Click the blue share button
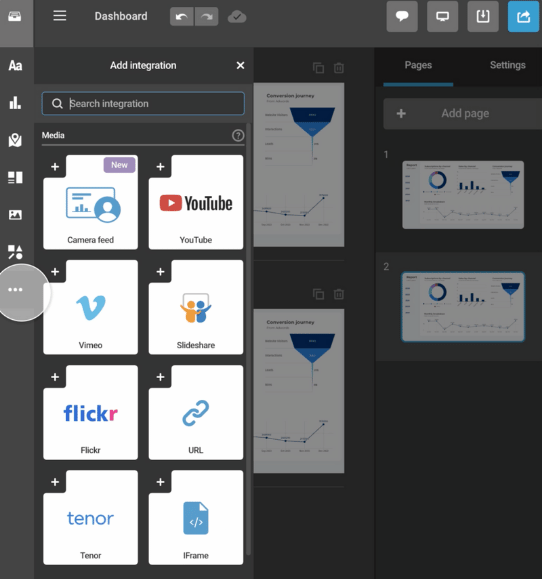This screenshot has height=579, width=542. pyautogui.click(x=523, y=17)
